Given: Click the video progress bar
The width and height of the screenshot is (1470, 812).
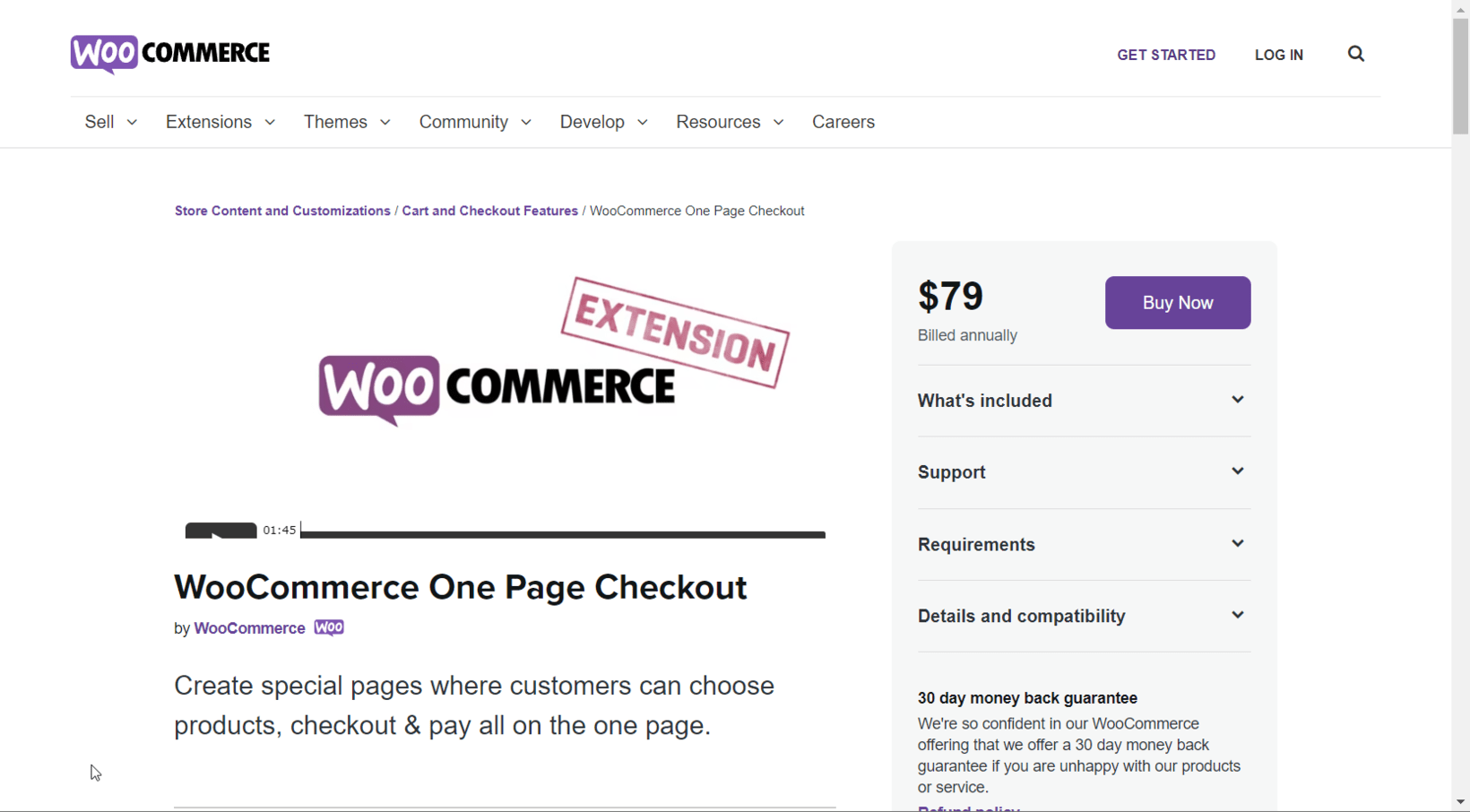Looking at the screenshot, I should click(x=563, y=535).
